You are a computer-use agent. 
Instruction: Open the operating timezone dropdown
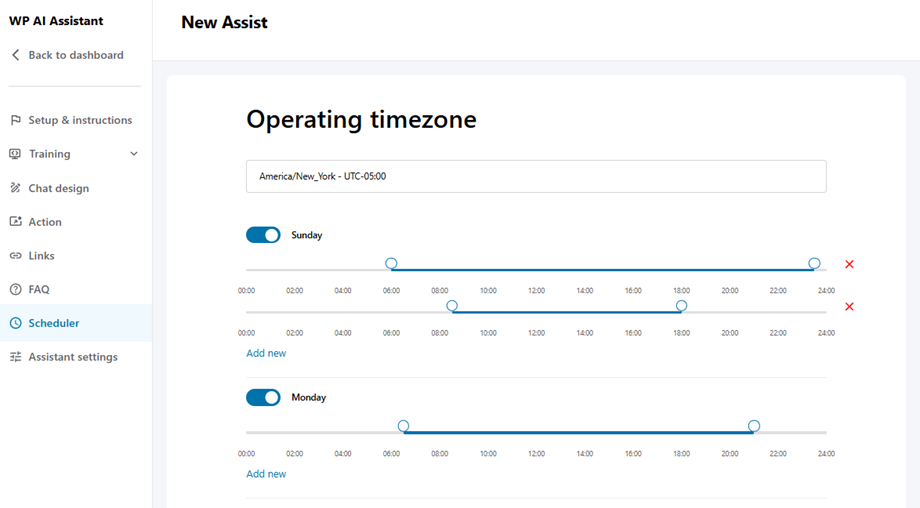536,176
